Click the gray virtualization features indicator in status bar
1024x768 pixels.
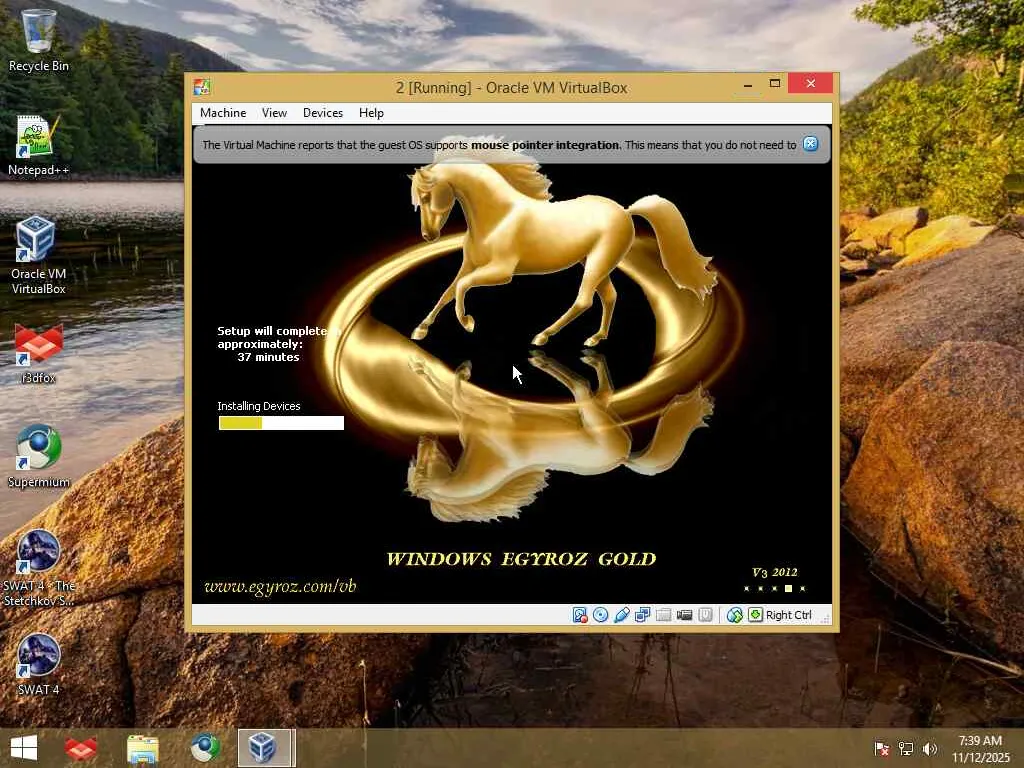(705, 615)
